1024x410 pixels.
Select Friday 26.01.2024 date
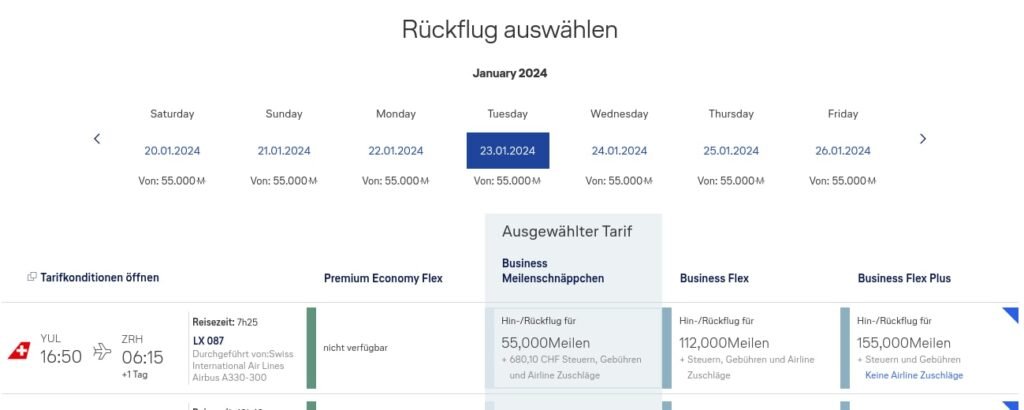click(x=843, y=151)
